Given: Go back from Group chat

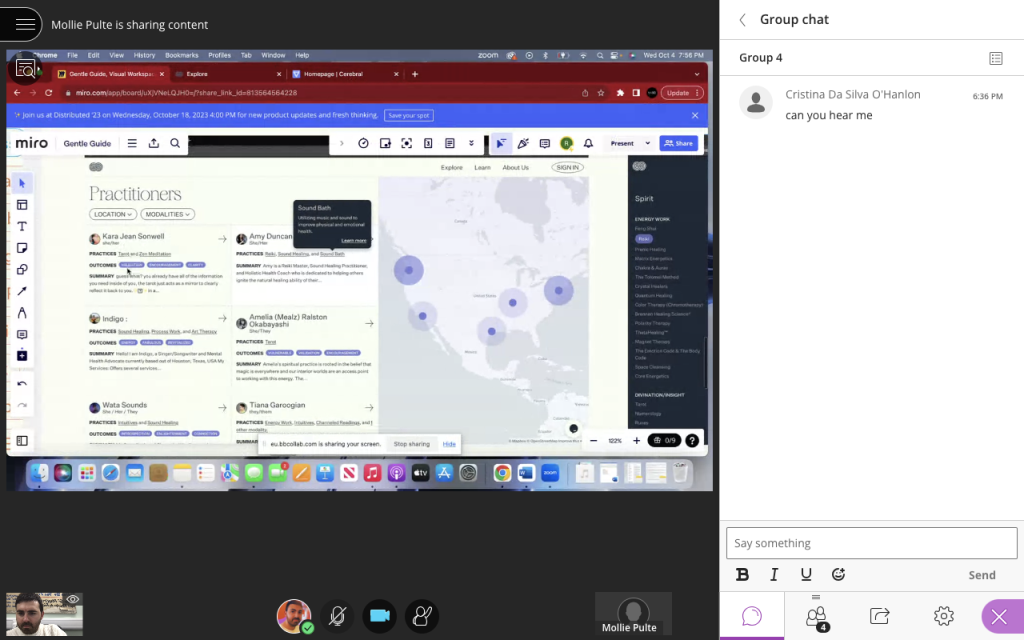Looking at the screenshot, I should (743, 20).
